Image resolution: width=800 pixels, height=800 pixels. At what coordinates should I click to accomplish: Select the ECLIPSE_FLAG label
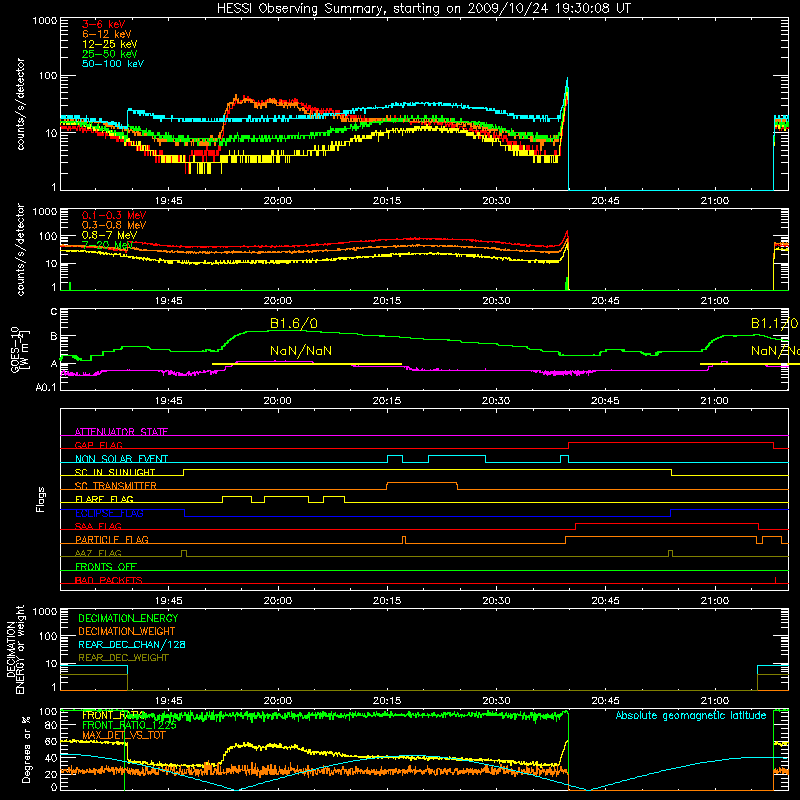tap(109, 513)
